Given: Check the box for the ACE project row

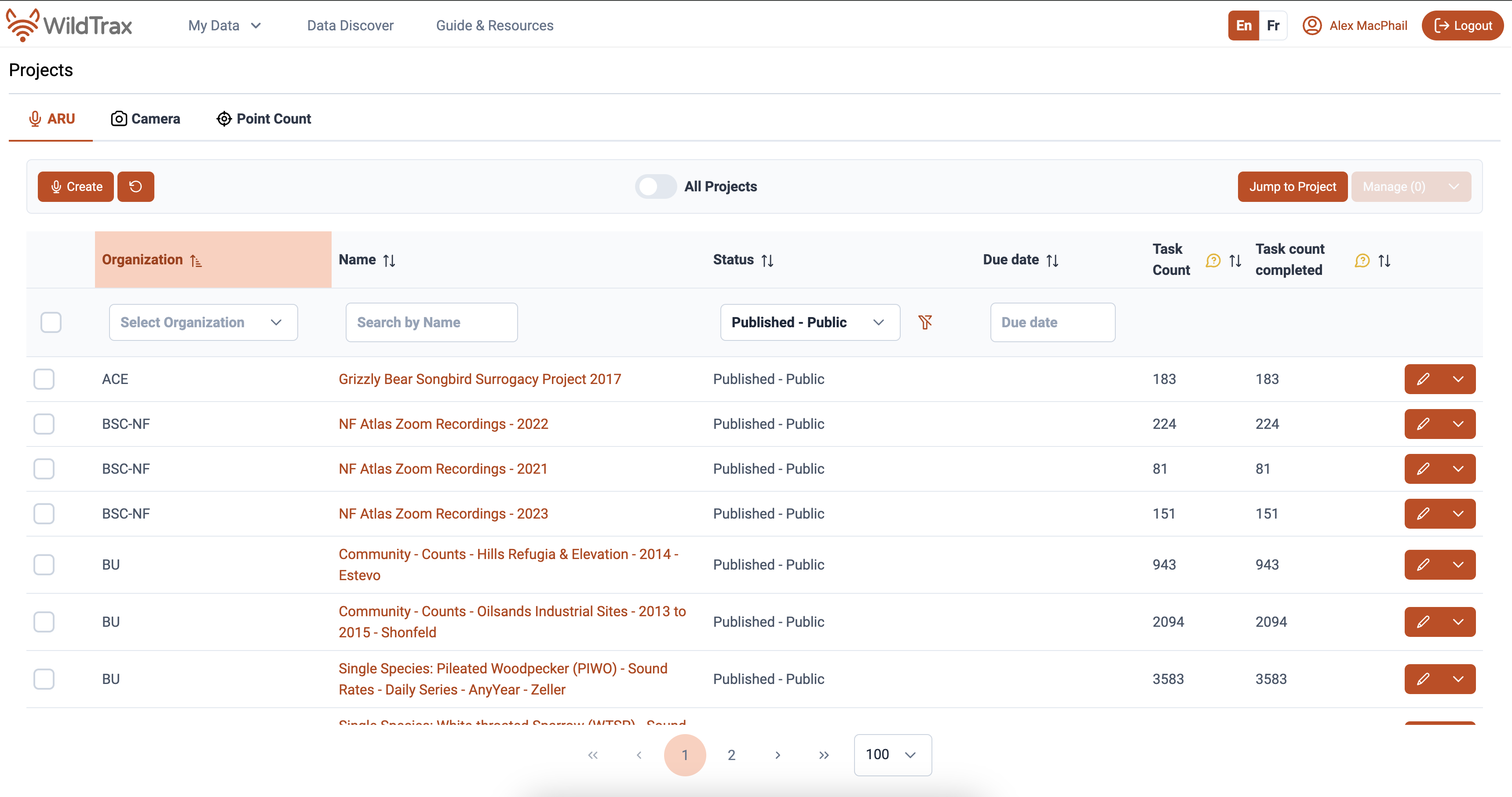Looking at the screenshot, I should [x=44, y=379].
